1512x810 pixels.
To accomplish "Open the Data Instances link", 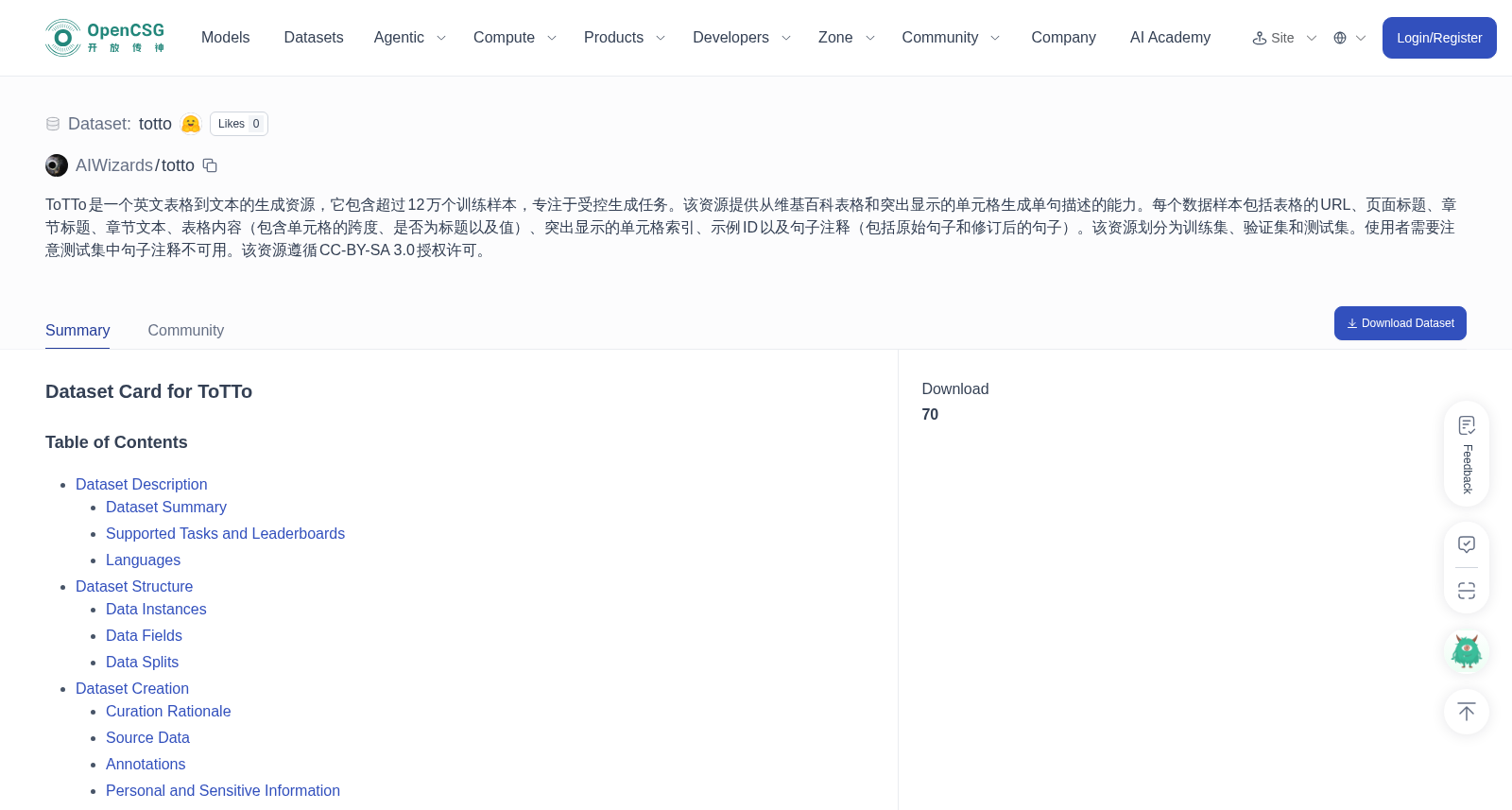I will pos(156,609).
